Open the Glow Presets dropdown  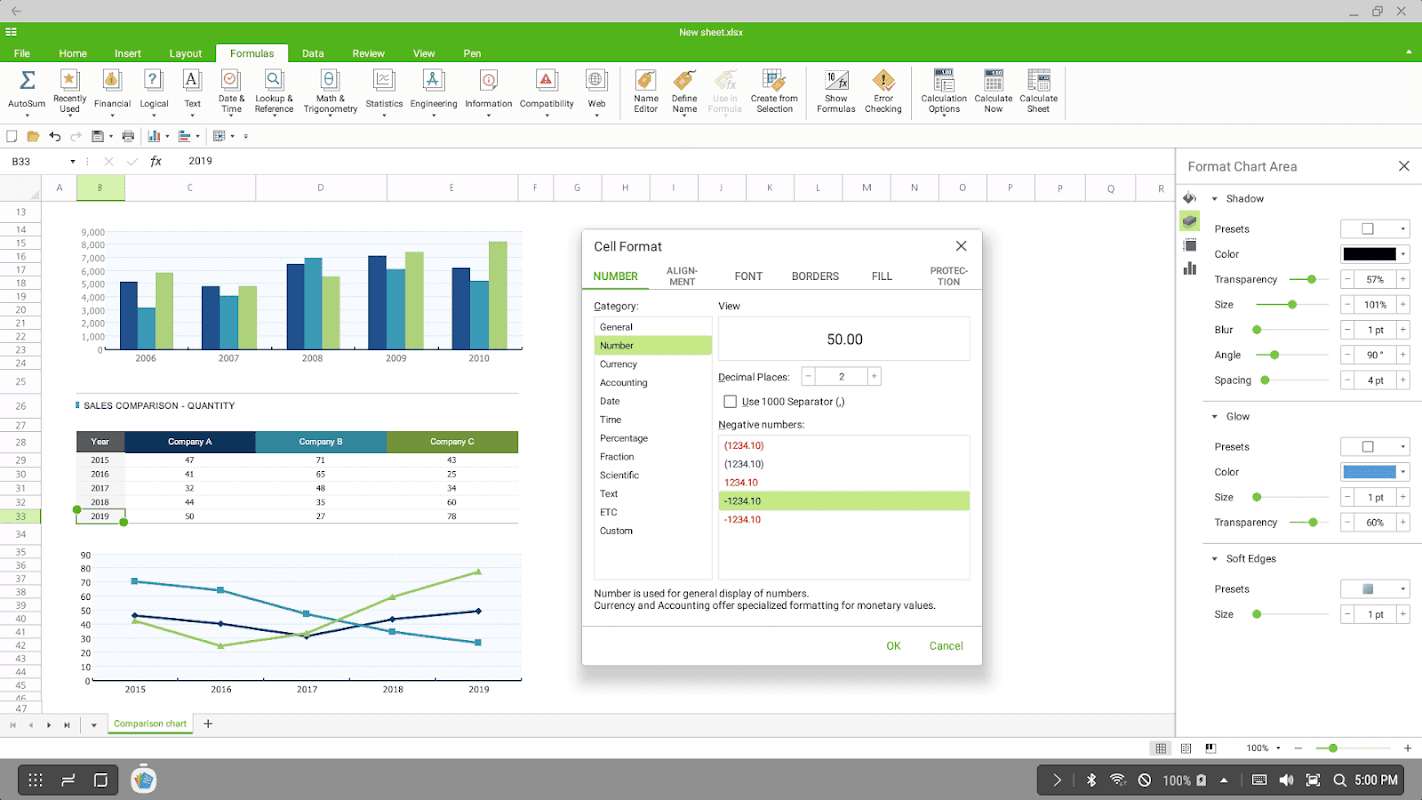(1374, 447)
